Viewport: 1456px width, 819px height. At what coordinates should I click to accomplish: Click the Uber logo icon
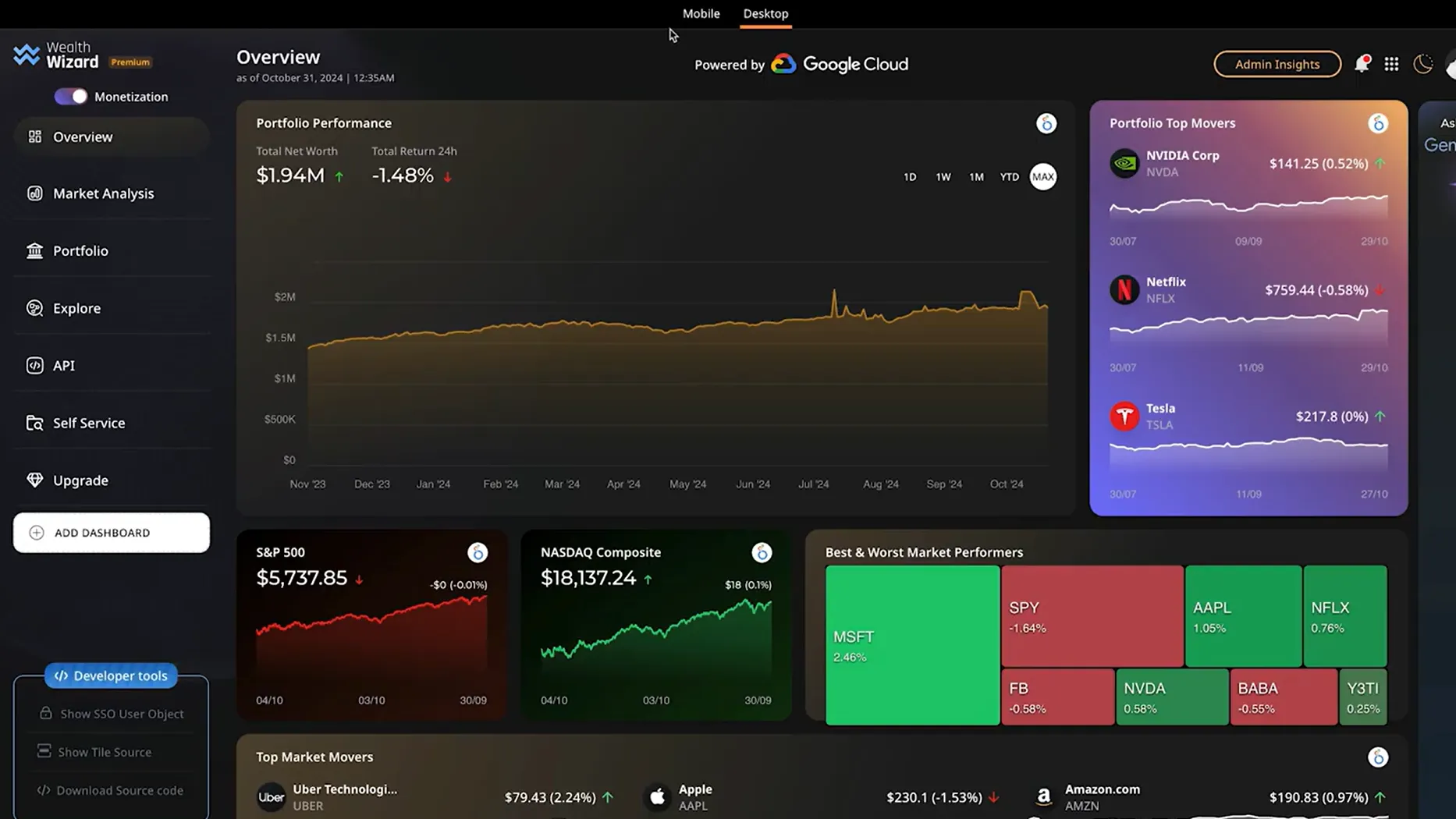[271, 797]
